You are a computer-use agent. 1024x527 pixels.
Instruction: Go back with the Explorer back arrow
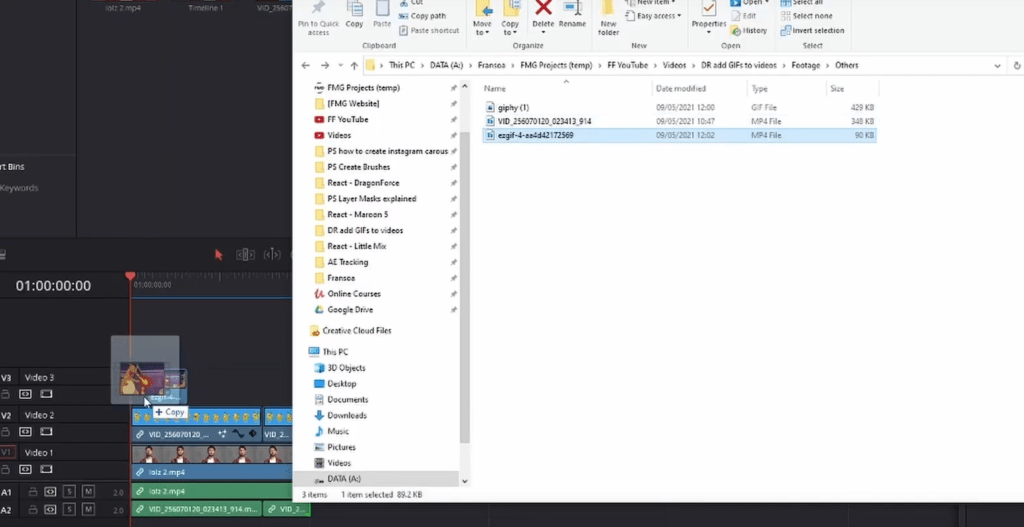pyautogui.click(x=305, y=65)
